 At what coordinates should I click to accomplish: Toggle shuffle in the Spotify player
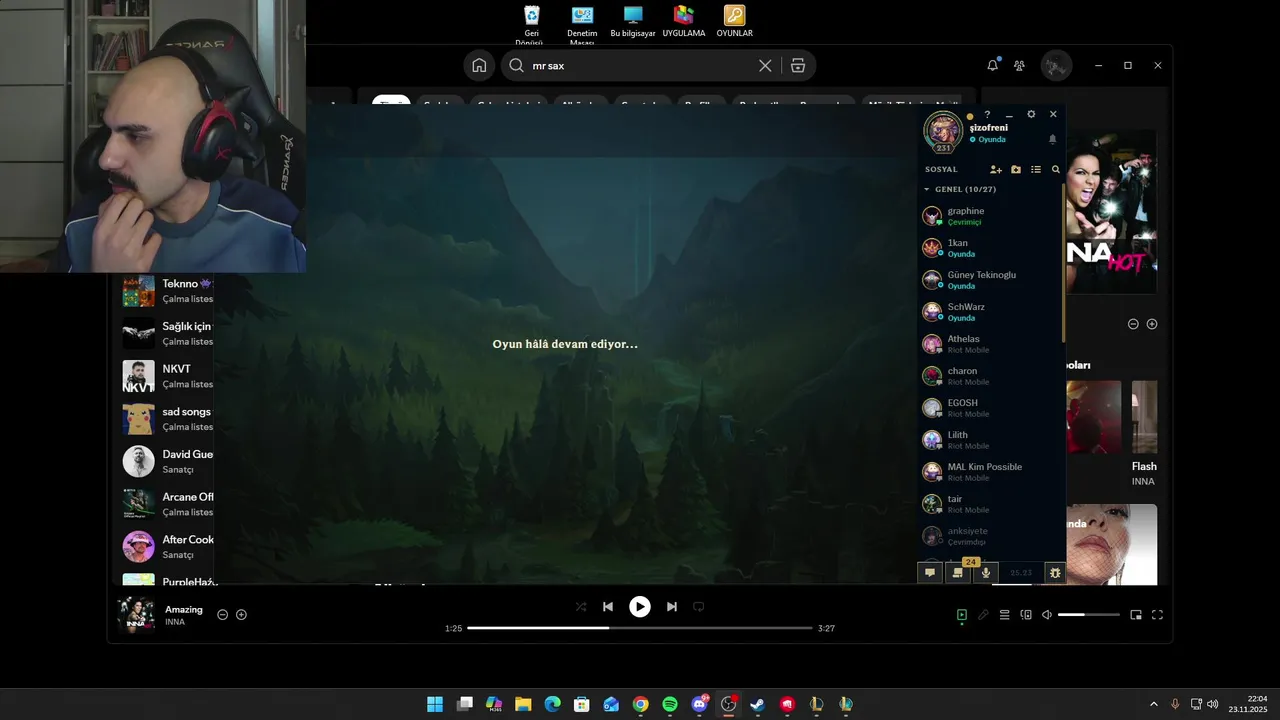[x=581, y=607]
